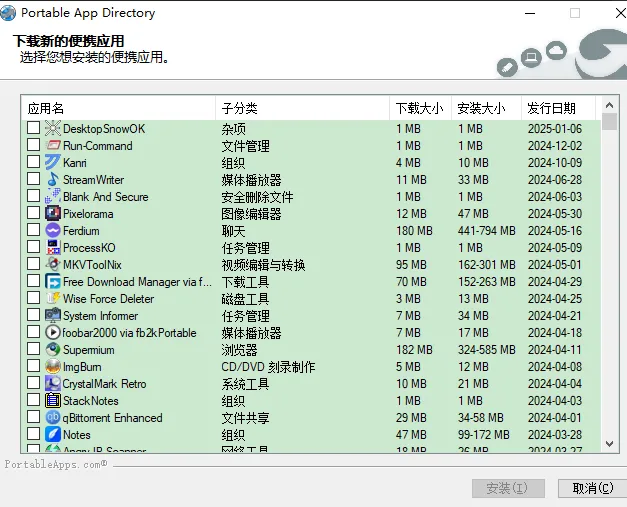Click the foobar2000 app icon
This screenshot has width=627, height=507.
(x=53, y=332)
